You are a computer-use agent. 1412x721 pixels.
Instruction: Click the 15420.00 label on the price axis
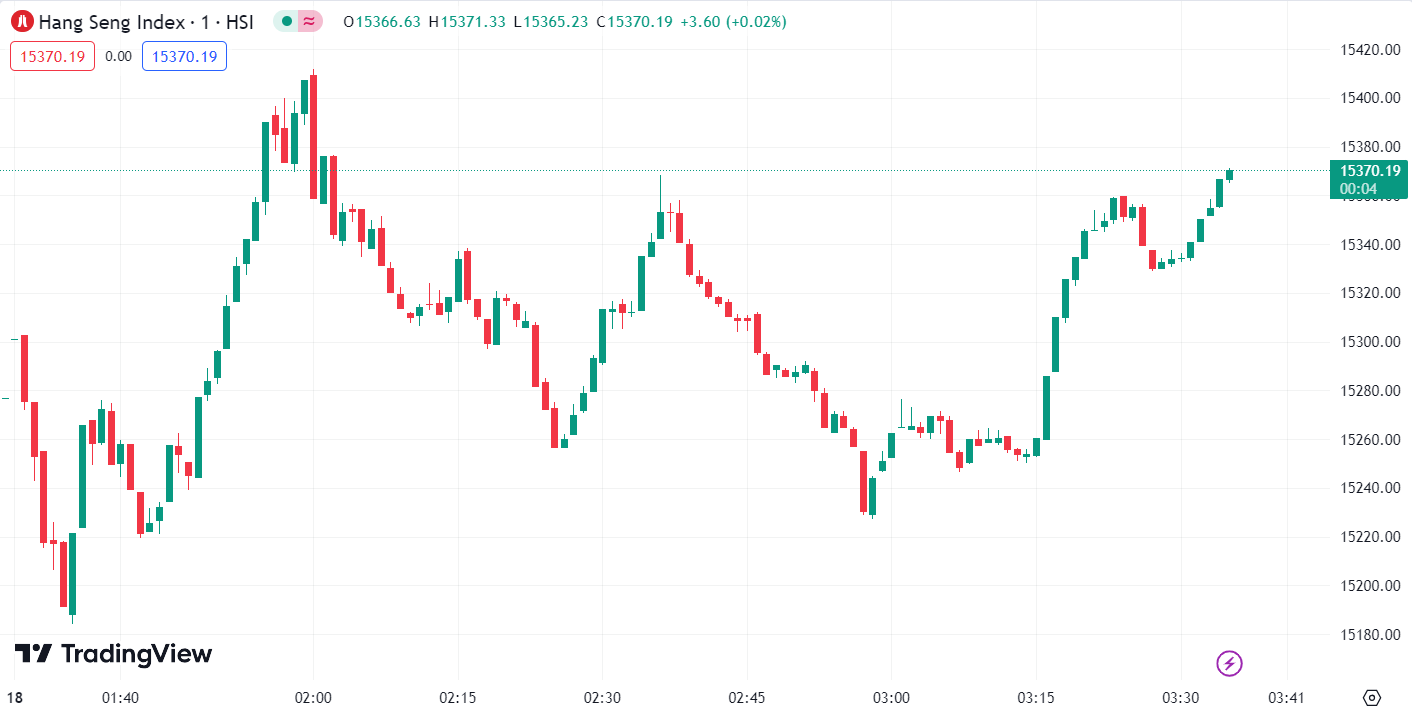[x=1367, y=50]
